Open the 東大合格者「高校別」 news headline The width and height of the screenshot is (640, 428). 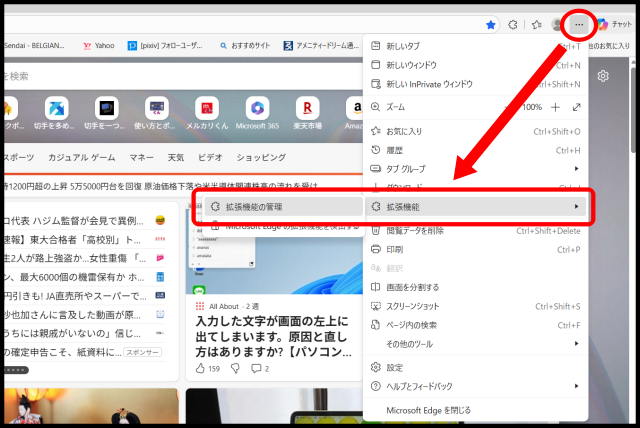[73, 240]
